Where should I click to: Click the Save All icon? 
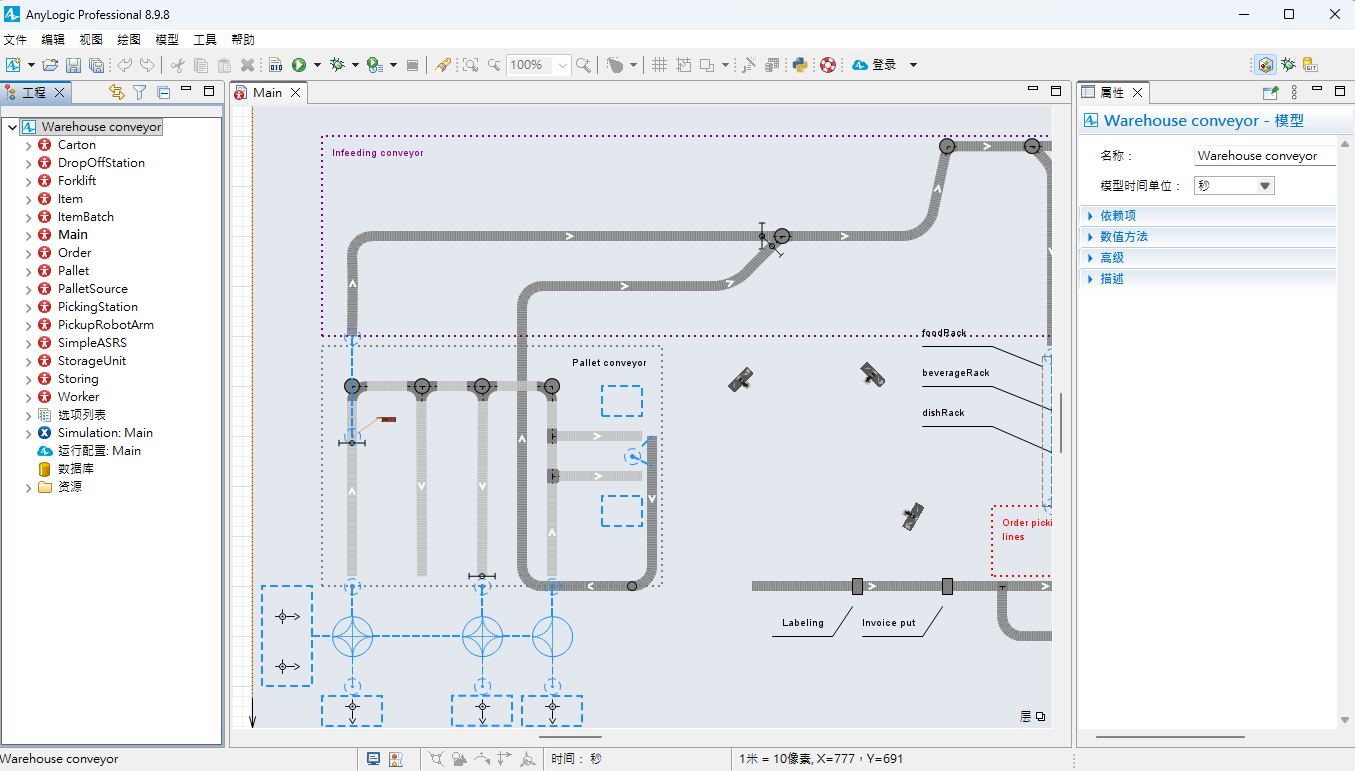coord(96,65)
